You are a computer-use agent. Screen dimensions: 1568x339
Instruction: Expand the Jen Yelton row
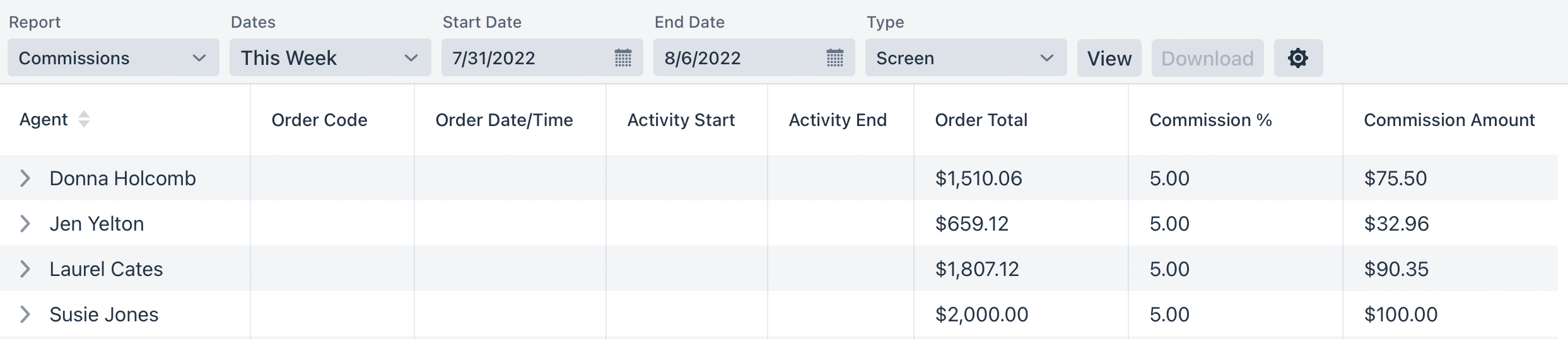click(x=25, y=224)
